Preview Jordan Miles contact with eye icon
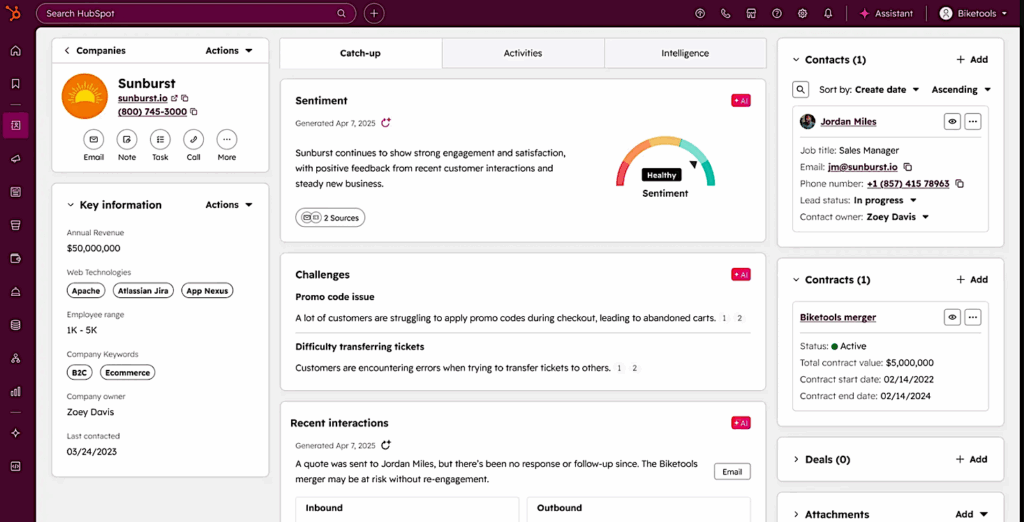This screenshot has height=522, width=1024. tap(953, 121)
